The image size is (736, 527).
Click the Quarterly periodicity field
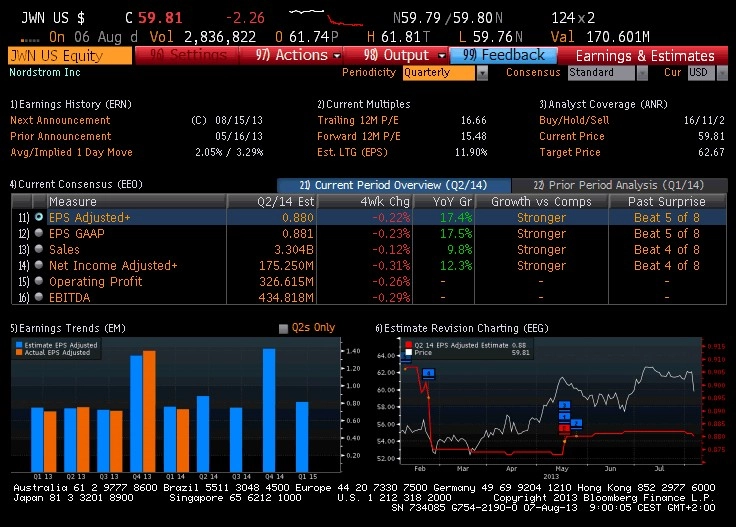(x=439, y=73)
